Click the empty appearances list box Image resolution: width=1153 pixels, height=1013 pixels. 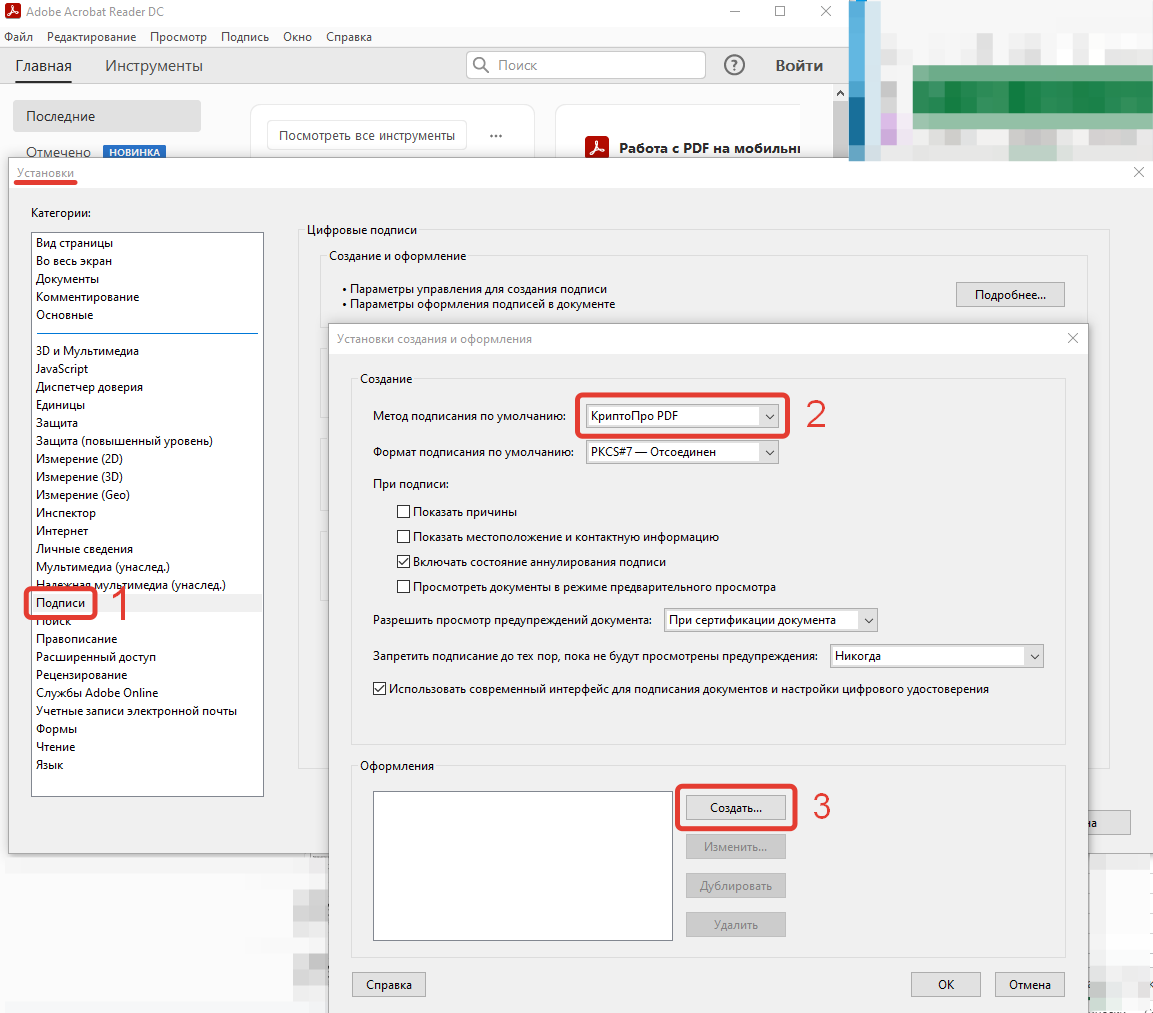[x=522, y=865]
